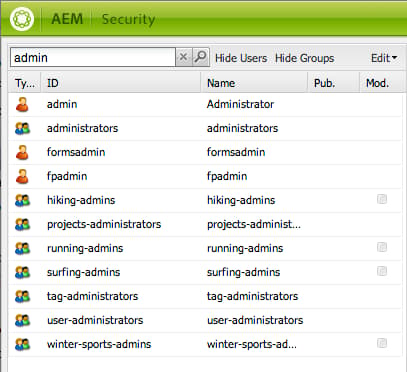
Task: Sort by the Ty... column header
Action: [x=25, y=83]
